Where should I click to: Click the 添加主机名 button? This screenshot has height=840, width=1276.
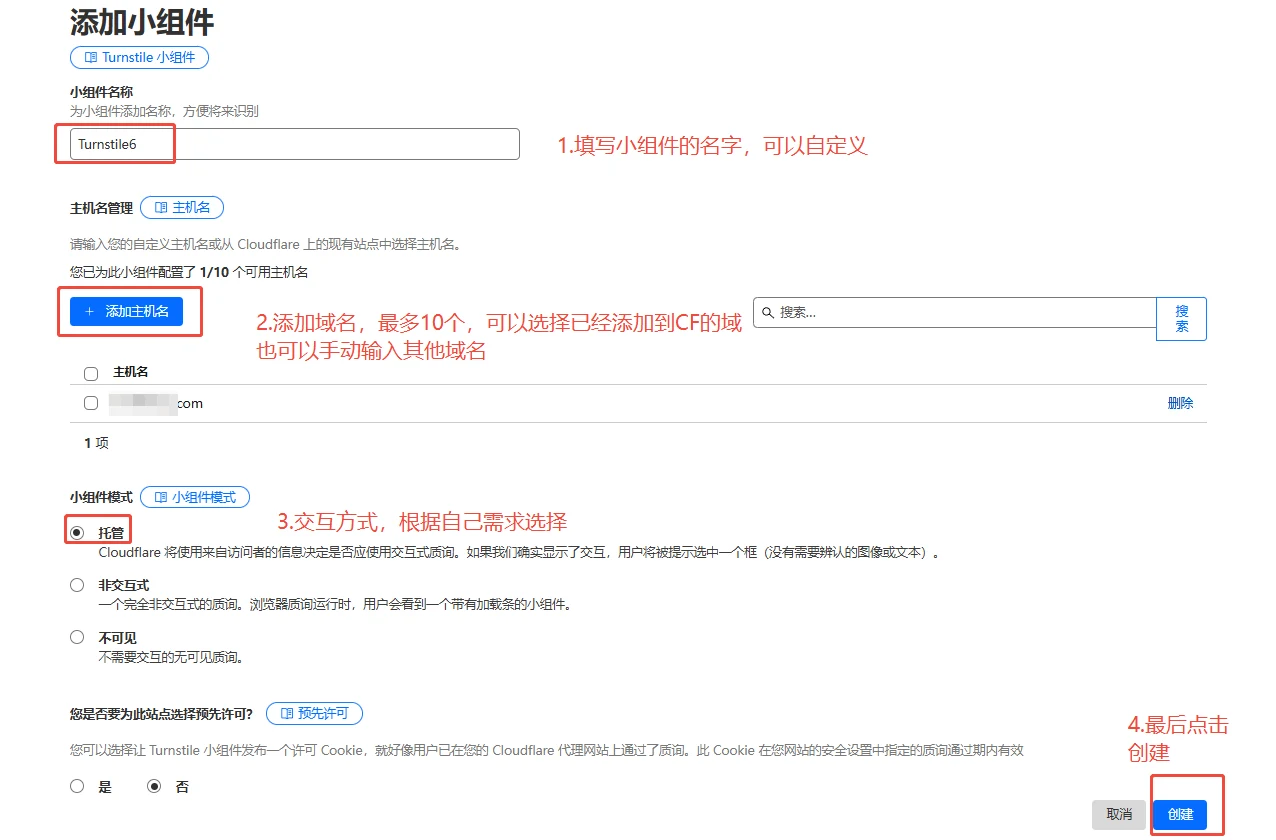[126, 311]
